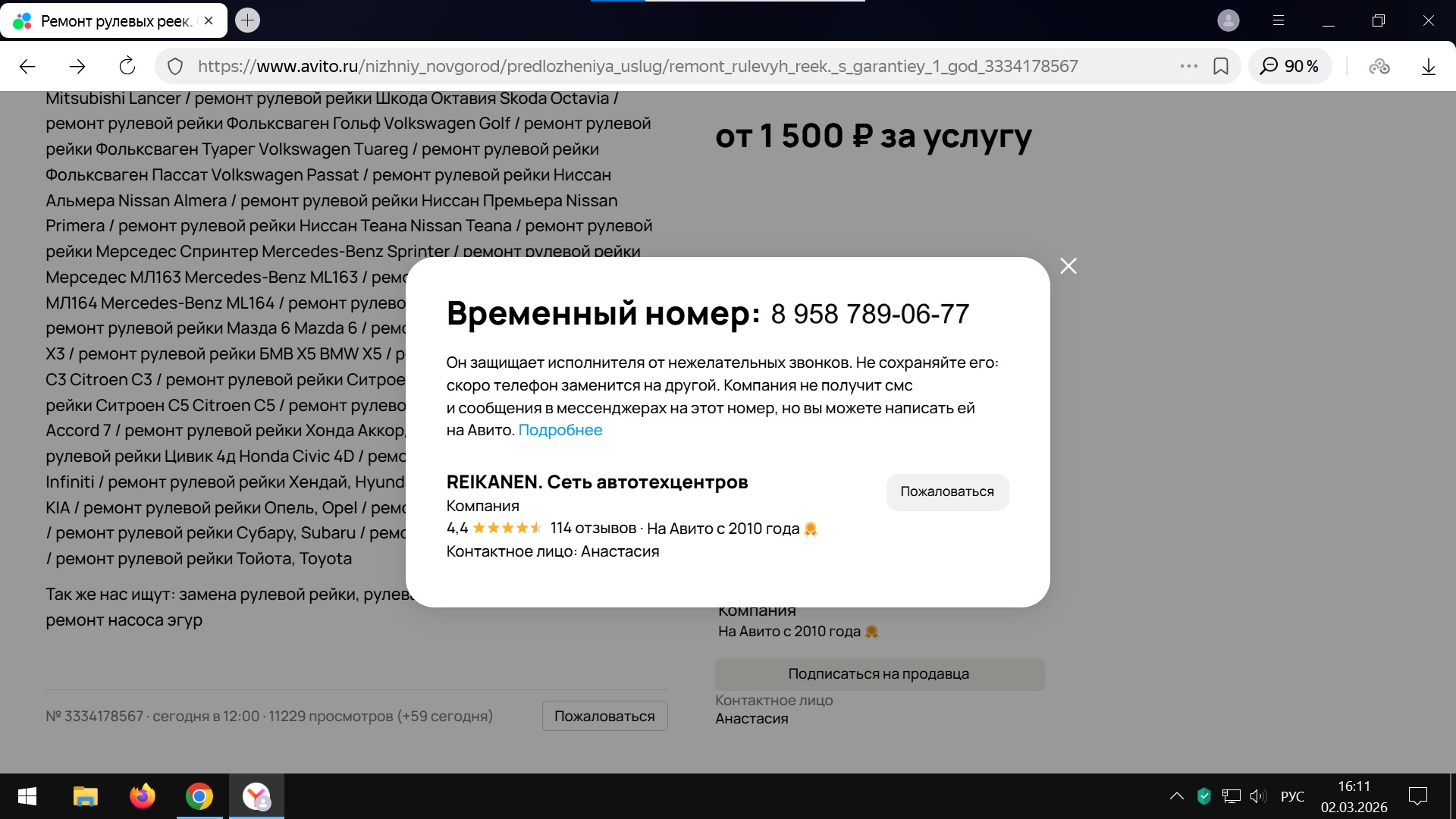Bookmark the page with bookmark icon
1456x819 pixels.
coord(1221,67)
